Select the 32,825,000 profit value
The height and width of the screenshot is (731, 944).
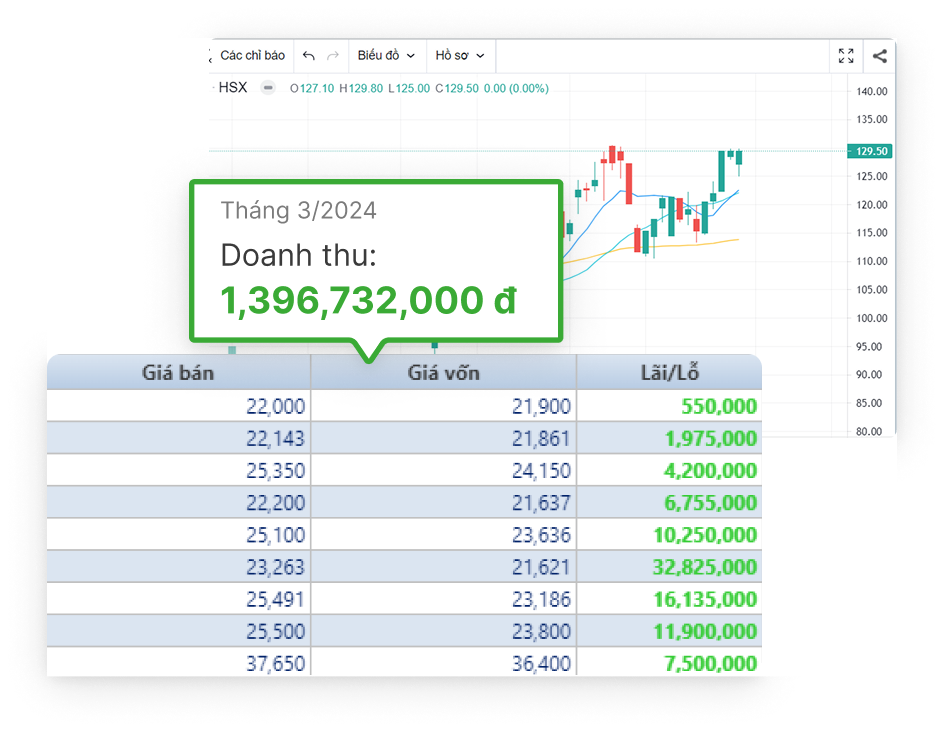click(x=705, y=567)
